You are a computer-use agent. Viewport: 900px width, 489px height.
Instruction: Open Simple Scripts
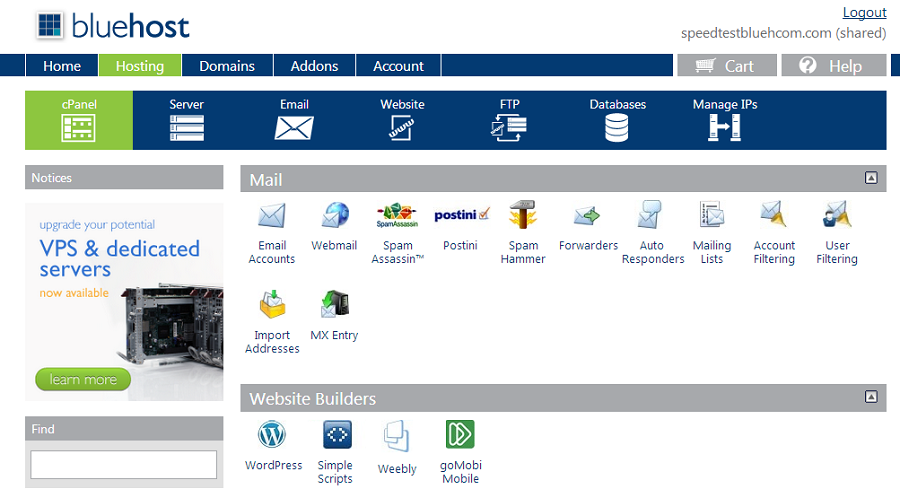(x=335, y=452)
